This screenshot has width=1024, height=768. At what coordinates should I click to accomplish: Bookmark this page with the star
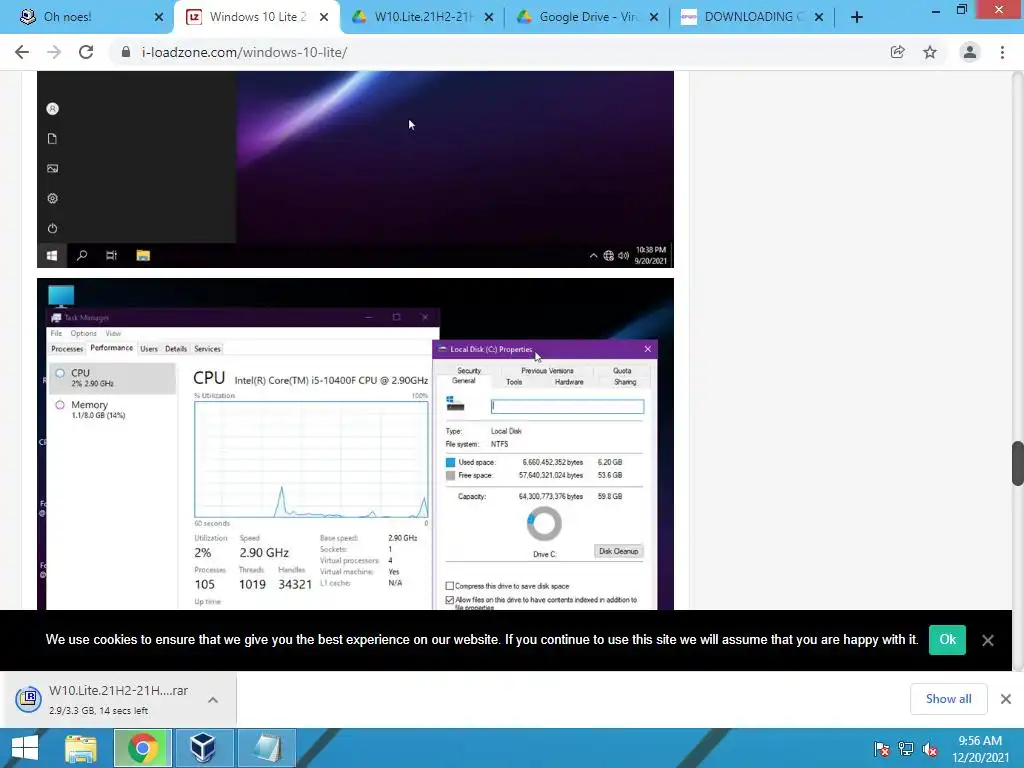pos(930,52)
